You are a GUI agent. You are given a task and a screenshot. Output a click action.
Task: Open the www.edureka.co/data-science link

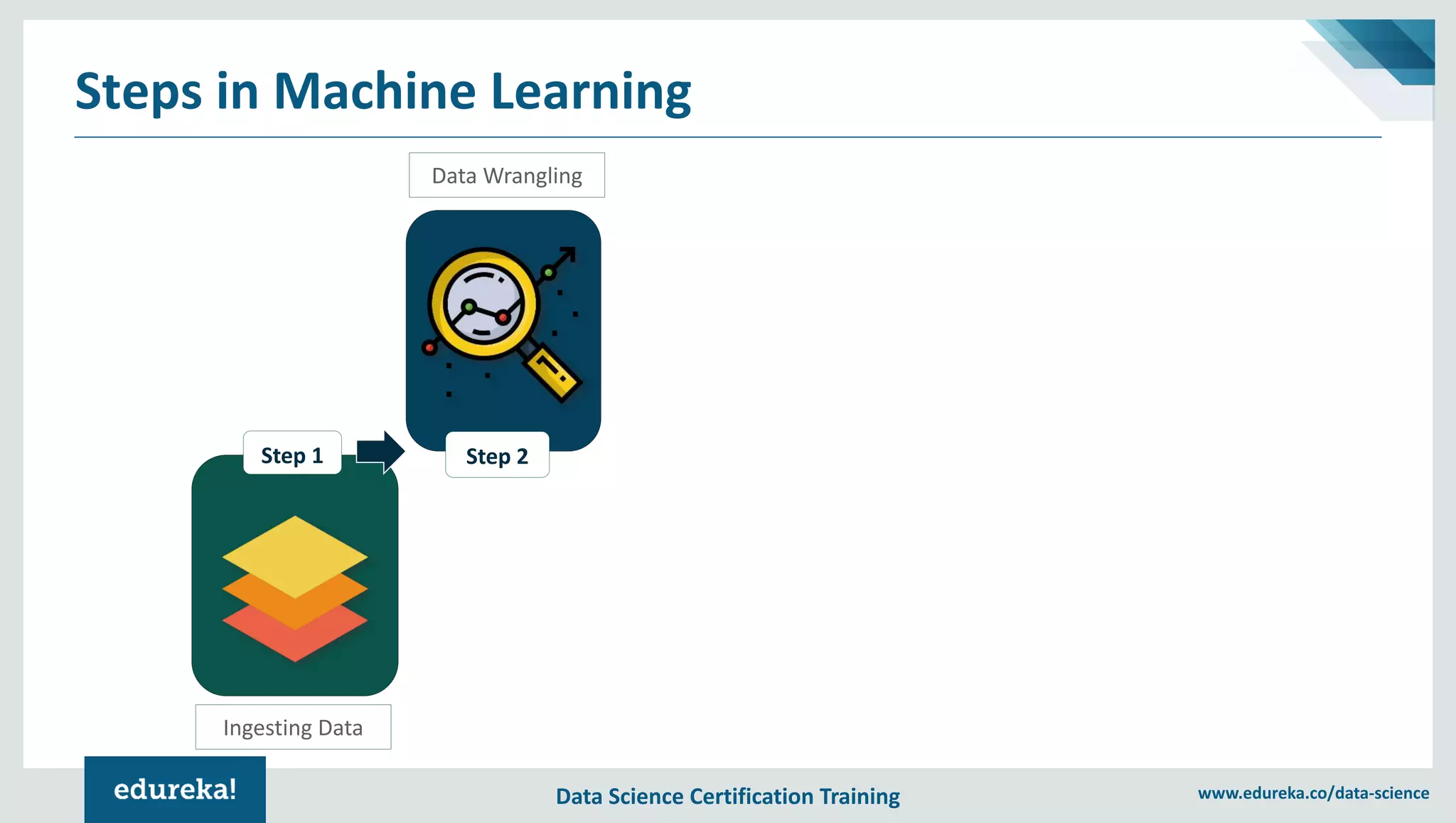coord(1313,793)
